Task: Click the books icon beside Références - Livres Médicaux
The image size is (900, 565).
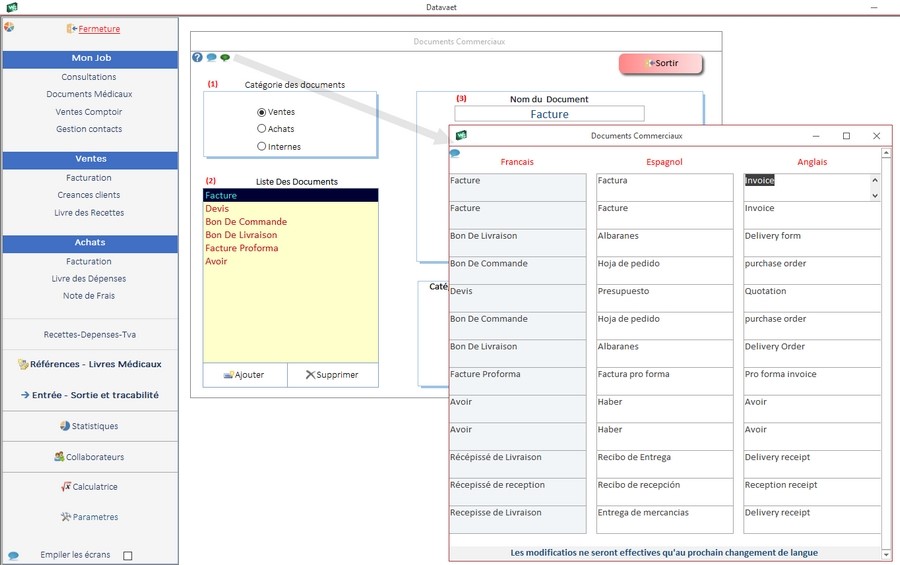Action: coord(23,364)
